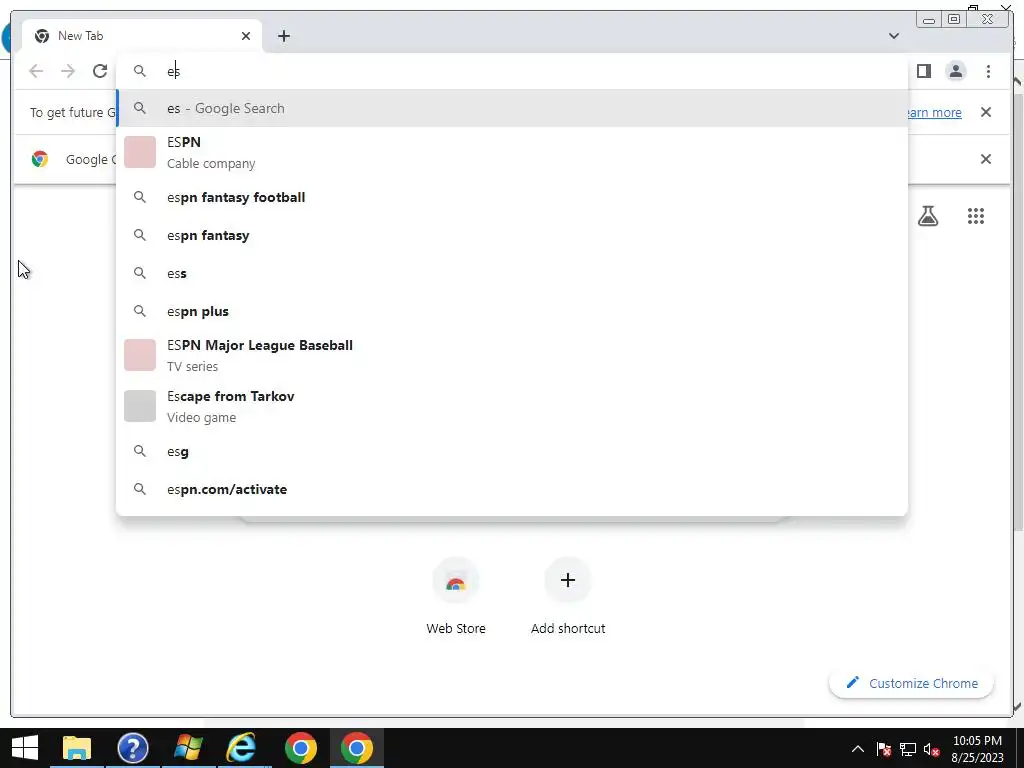1024x768 pixels.
Task: Switch to the active Chrome taskbar window
Action: tap(357, 748)
